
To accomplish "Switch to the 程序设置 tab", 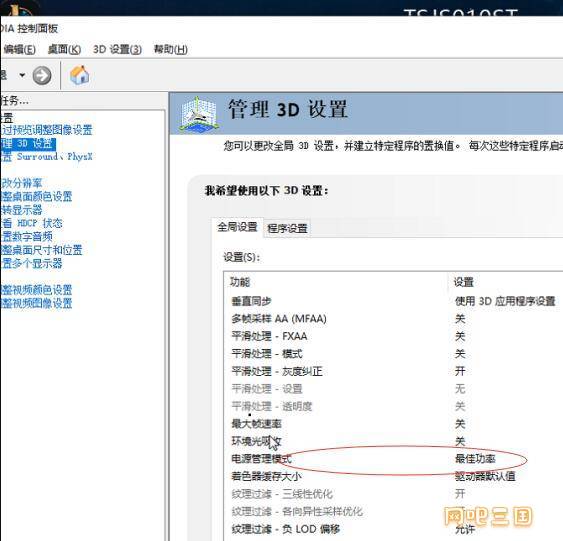I will point(287,228).
